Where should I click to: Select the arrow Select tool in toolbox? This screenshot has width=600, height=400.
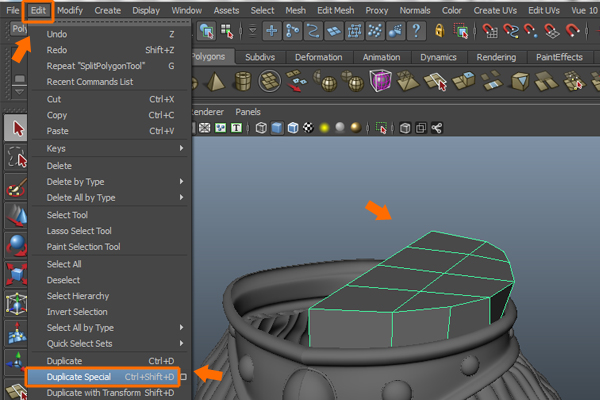pyautogui.click(x=15, y=127)
